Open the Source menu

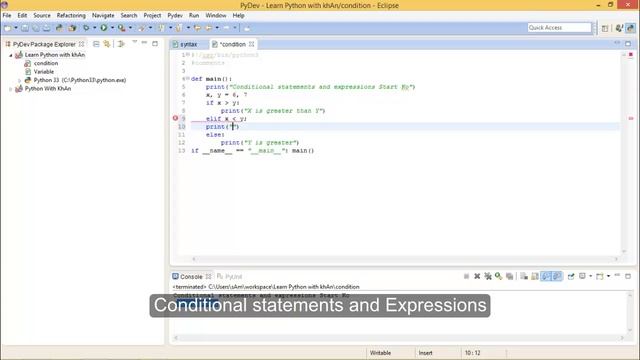42,16
